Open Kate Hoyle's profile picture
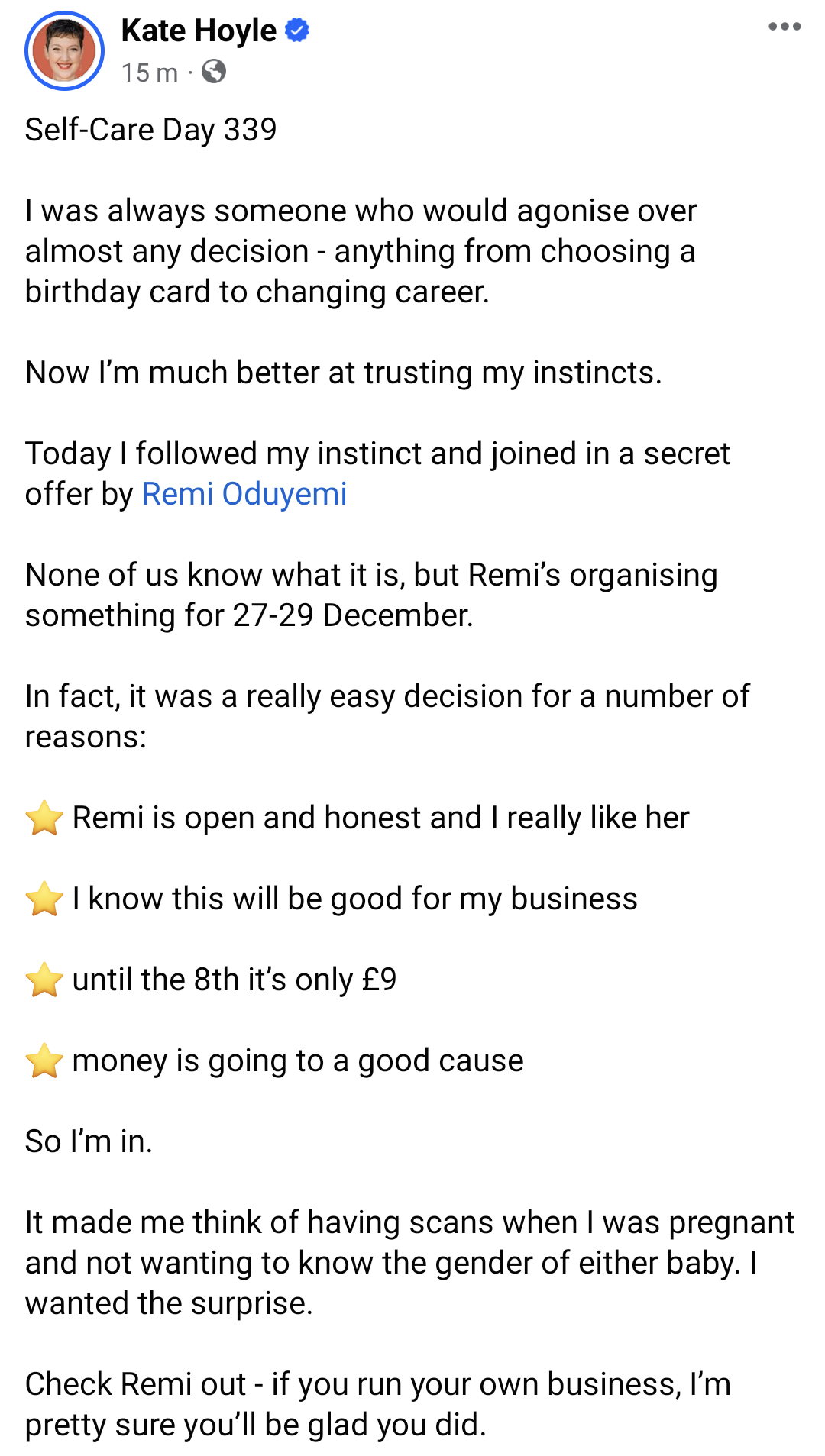The image size is (825, 1456). click(x=64, y=50)
